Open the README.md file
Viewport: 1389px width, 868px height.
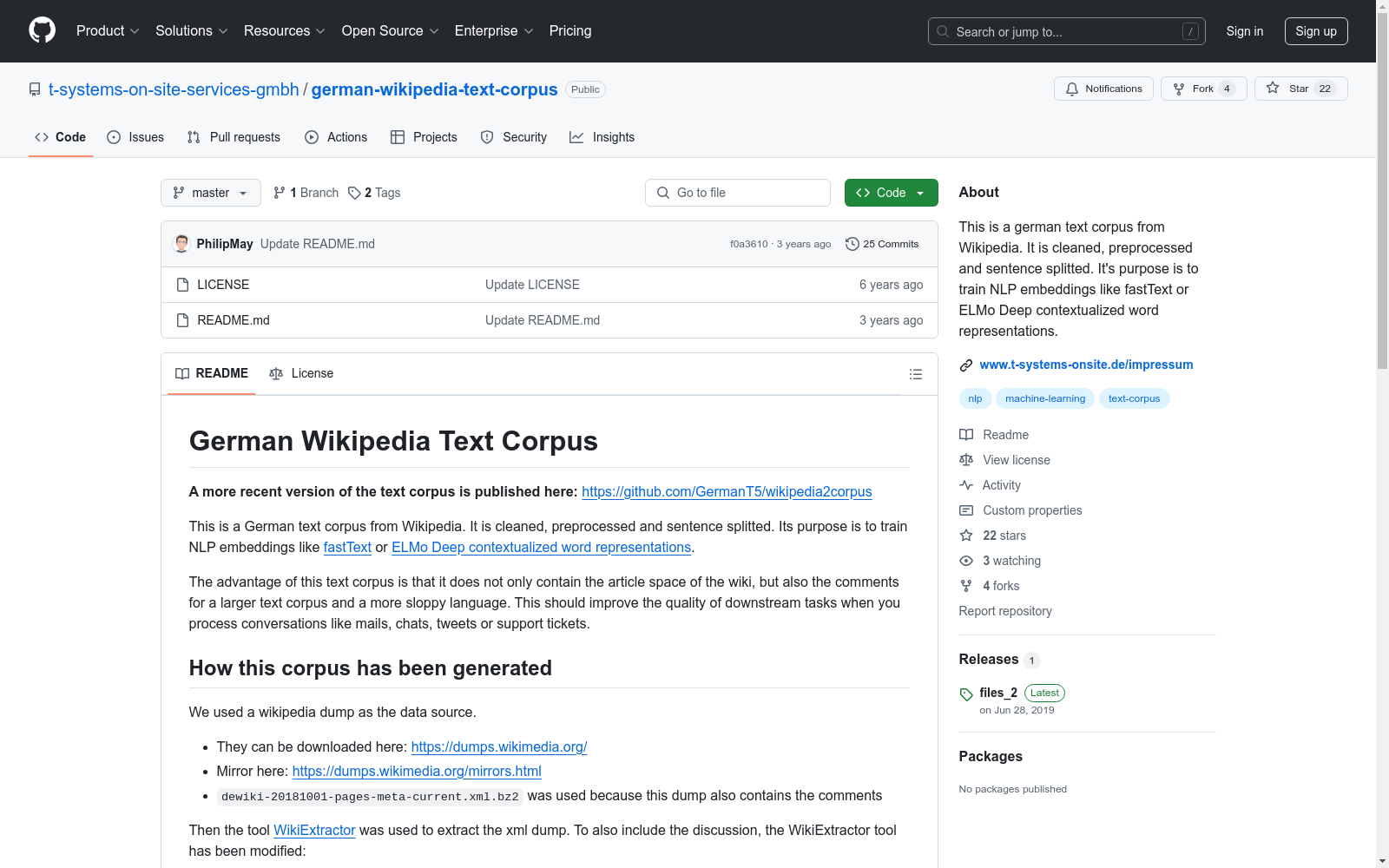[234, 320]
